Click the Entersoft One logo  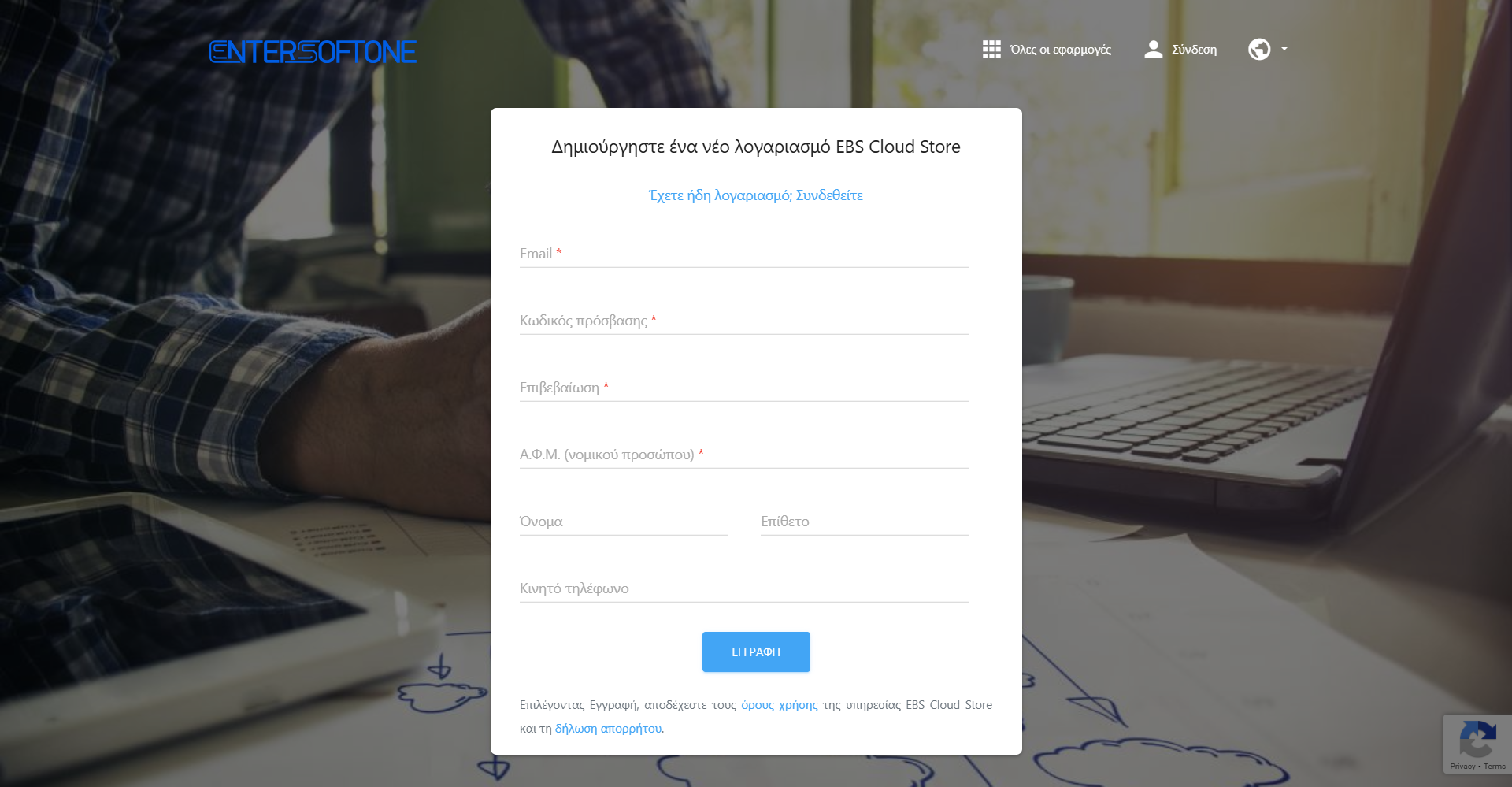[x=313, y=52]
